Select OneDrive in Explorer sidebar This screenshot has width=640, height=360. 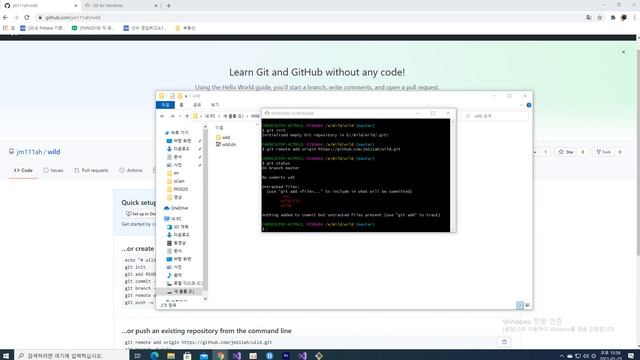pos(176,208)
